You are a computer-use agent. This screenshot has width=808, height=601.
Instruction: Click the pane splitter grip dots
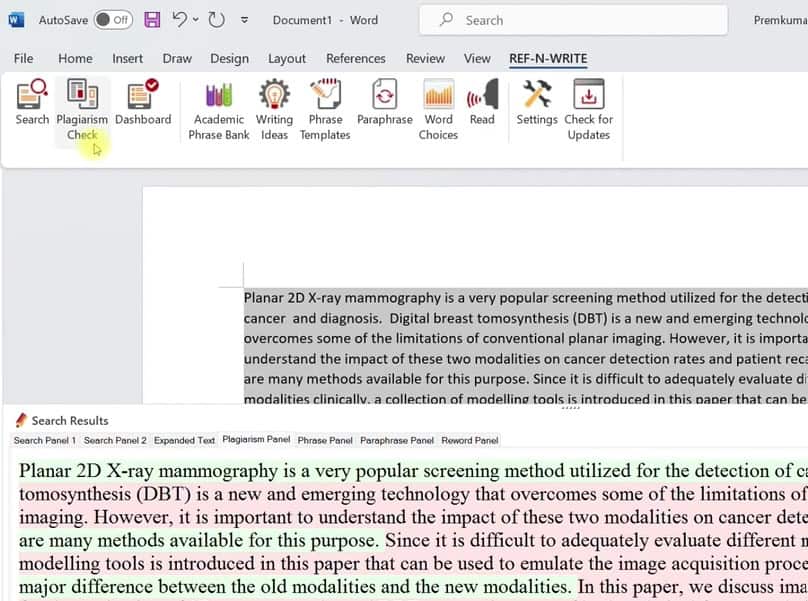[x=570, y=407]
